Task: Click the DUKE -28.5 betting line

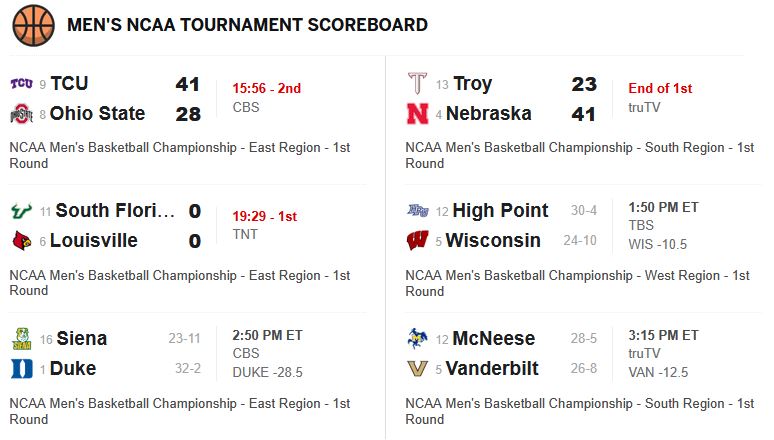Action: click(267, 372)
